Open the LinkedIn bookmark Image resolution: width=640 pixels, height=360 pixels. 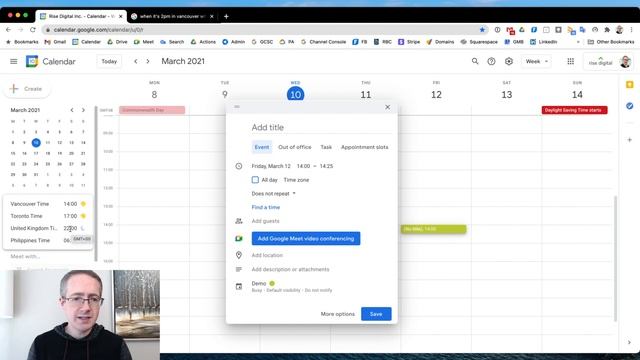point(544,42)
